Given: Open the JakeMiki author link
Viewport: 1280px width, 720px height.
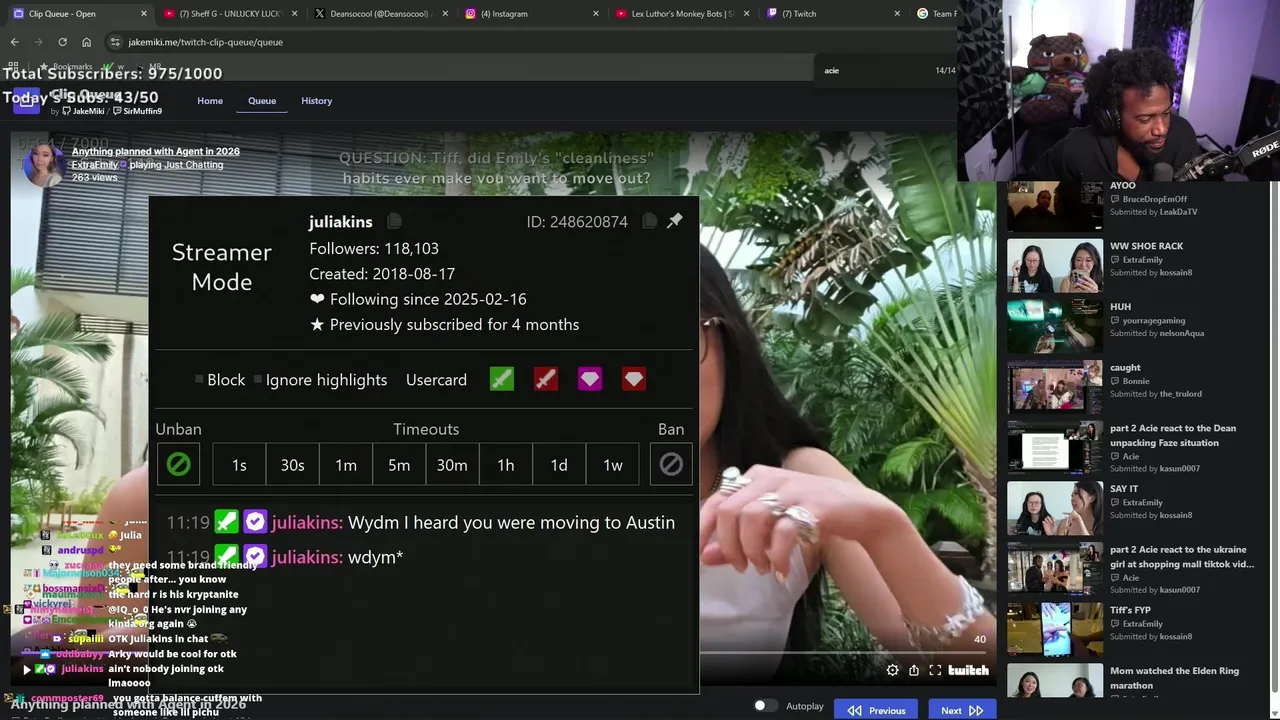Looking at the screenshot, I should [x=82, y=111].
